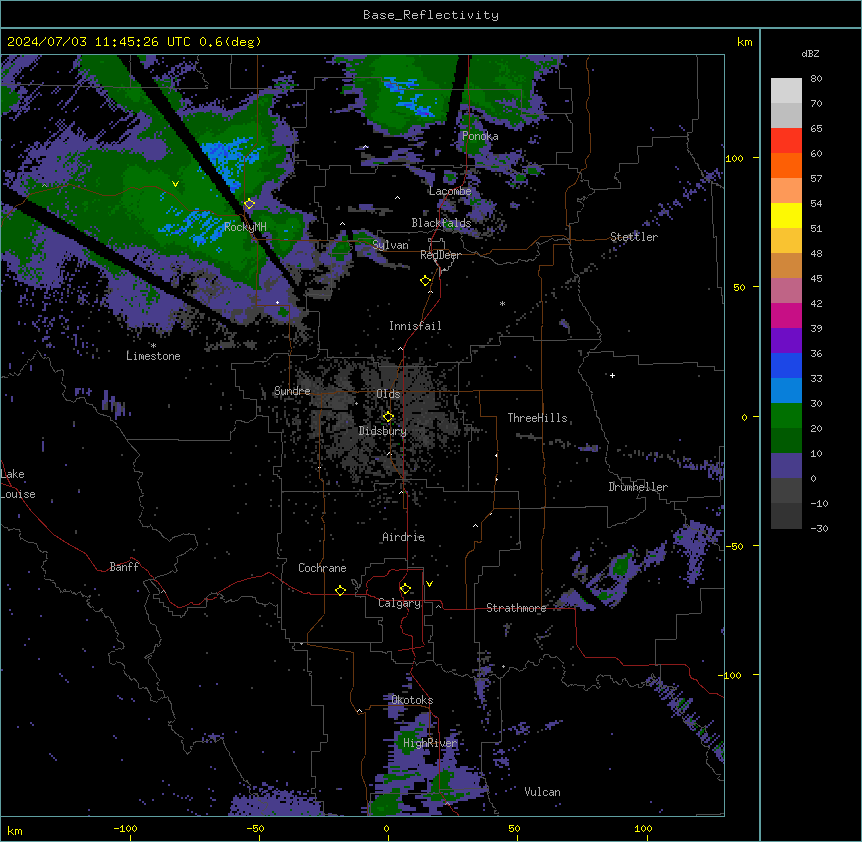The image size is (862, 842).
Task: Click the Airdrie label
Action: (404, 536)
